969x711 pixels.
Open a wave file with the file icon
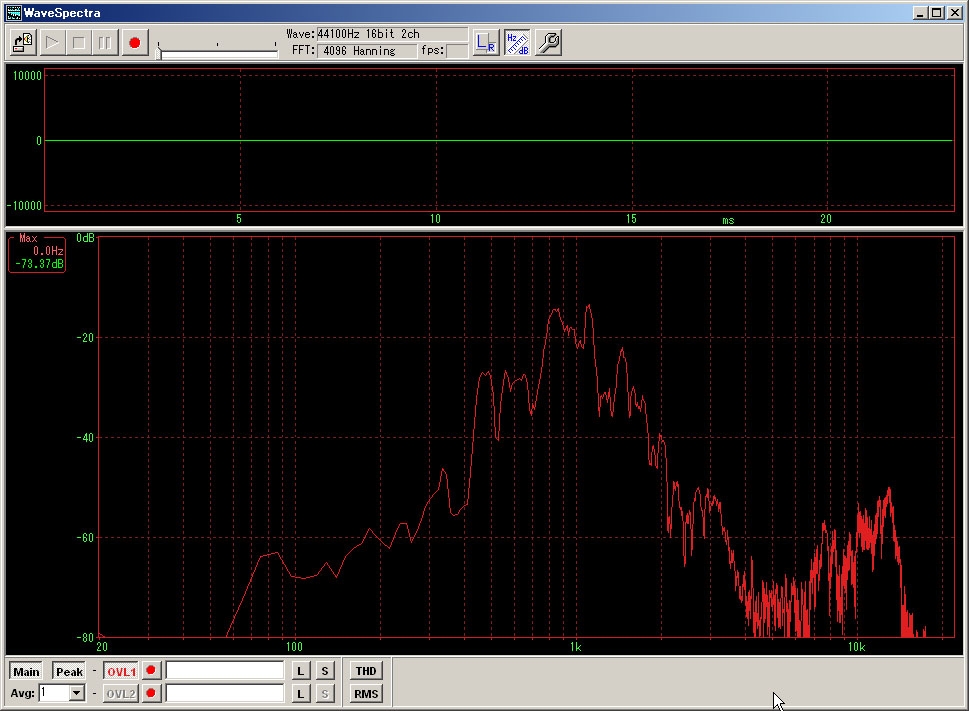pos(23,43)
